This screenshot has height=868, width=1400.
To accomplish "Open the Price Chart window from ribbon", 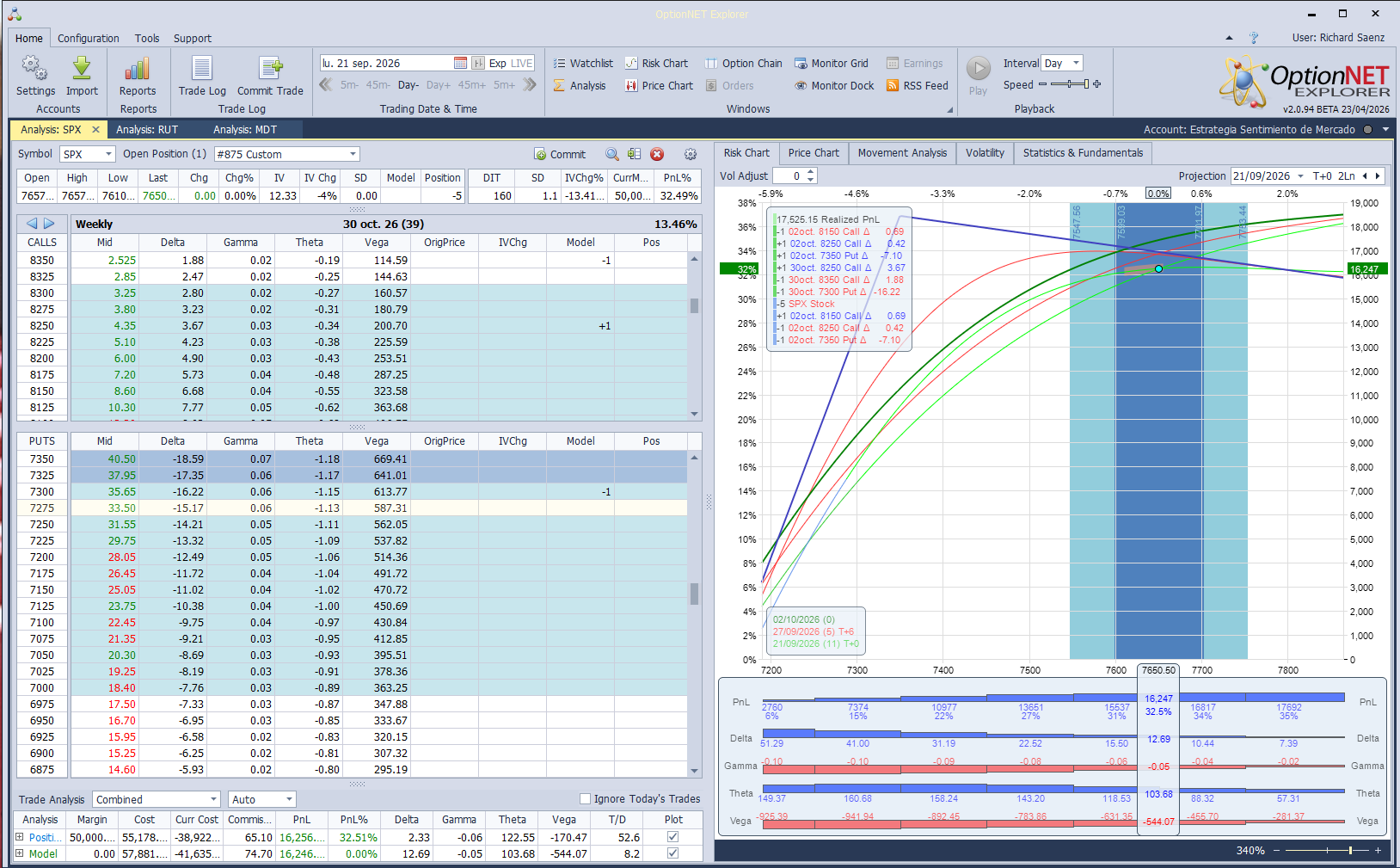I will [x=659, y=85].
